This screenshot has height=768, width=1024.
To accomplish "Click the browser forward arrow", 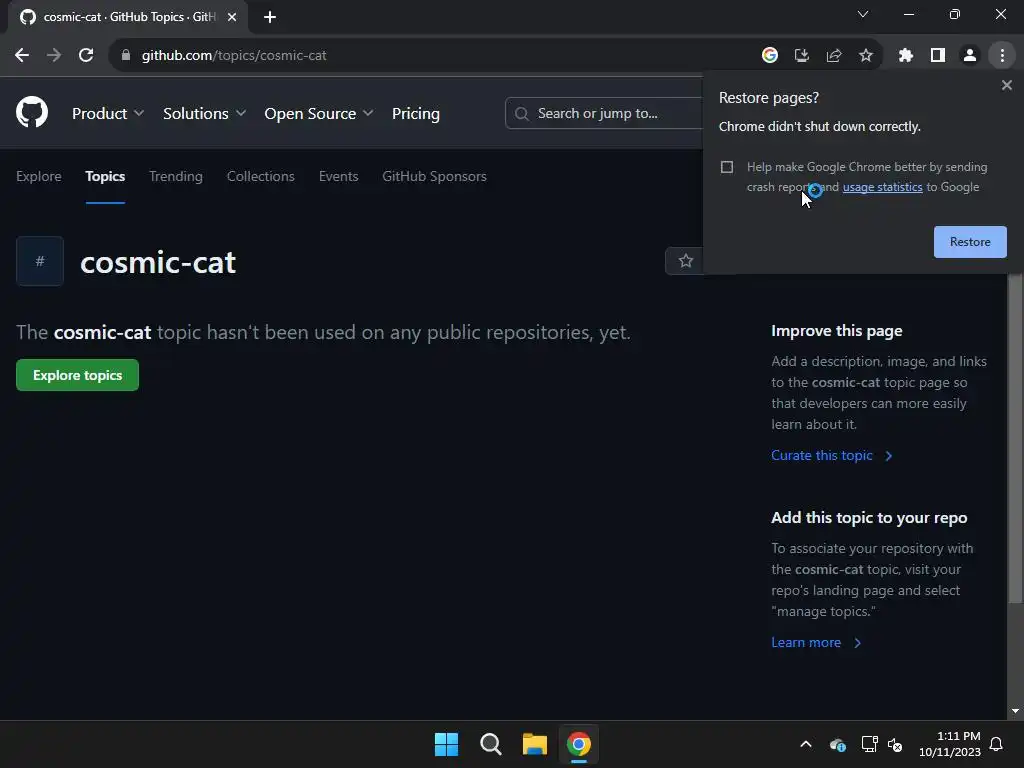I will point(54,56).
